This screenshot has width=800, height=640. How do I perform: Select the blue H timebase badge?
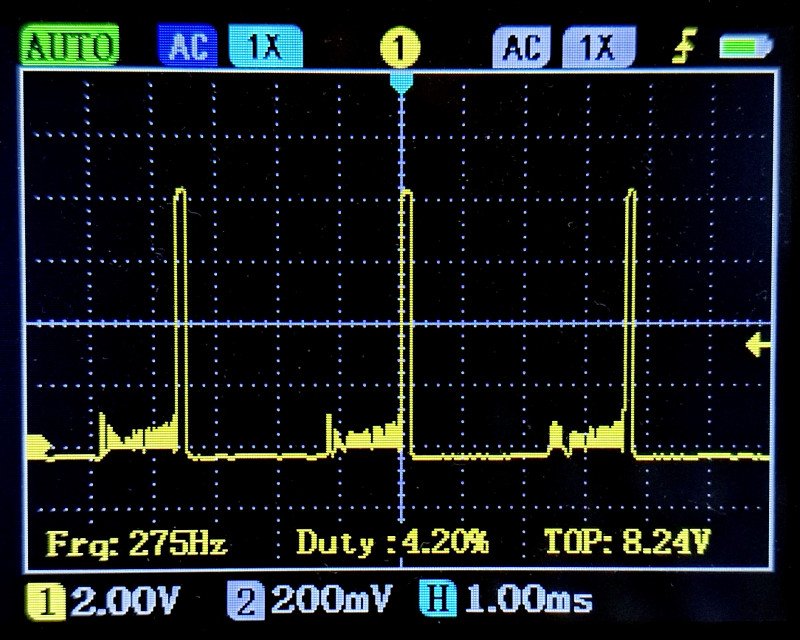(x=442, y=601)
